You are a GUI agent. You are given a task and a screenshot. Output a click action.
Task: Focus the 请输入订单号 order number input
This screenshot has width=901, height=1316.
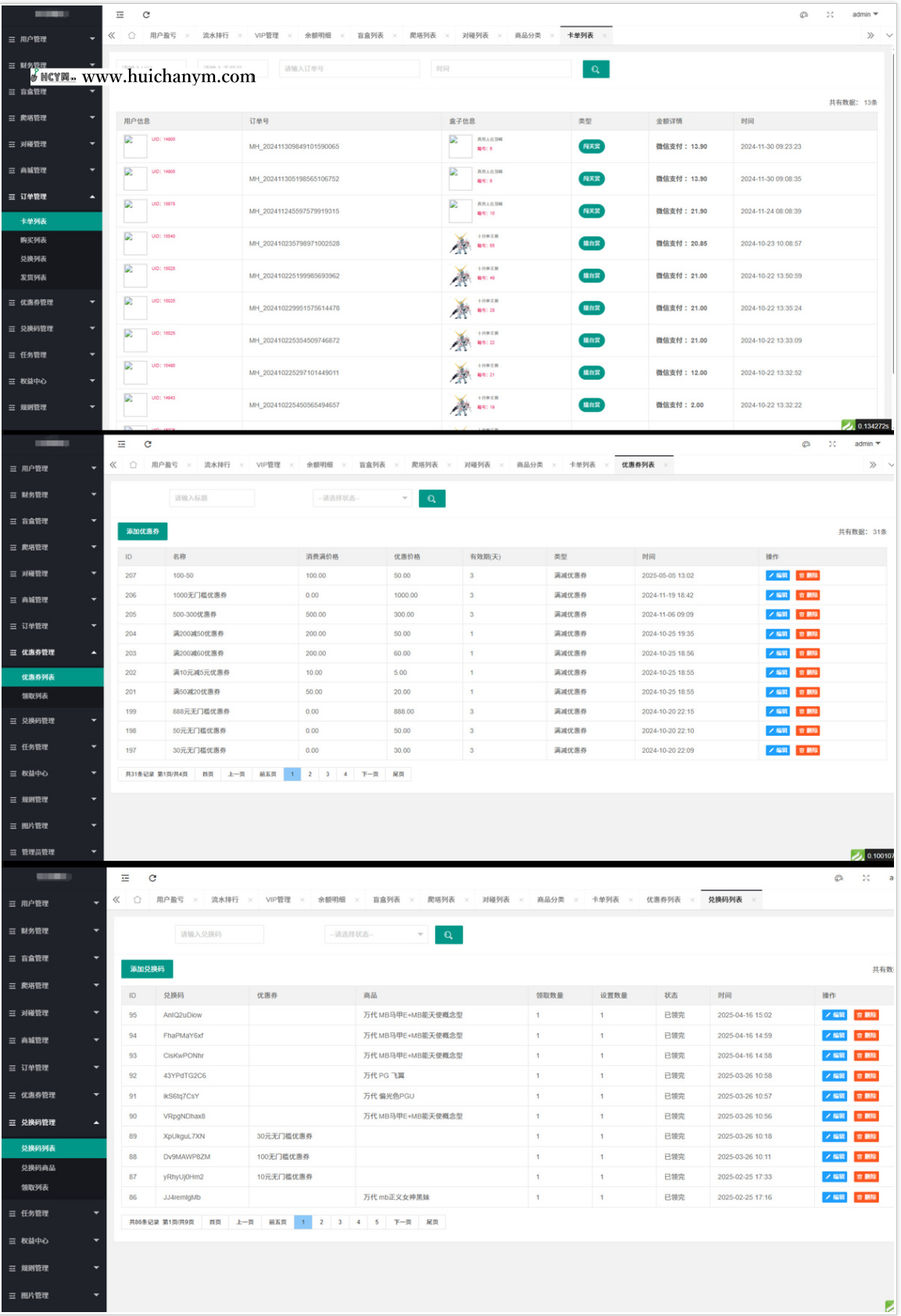click(x=349, y=70)
